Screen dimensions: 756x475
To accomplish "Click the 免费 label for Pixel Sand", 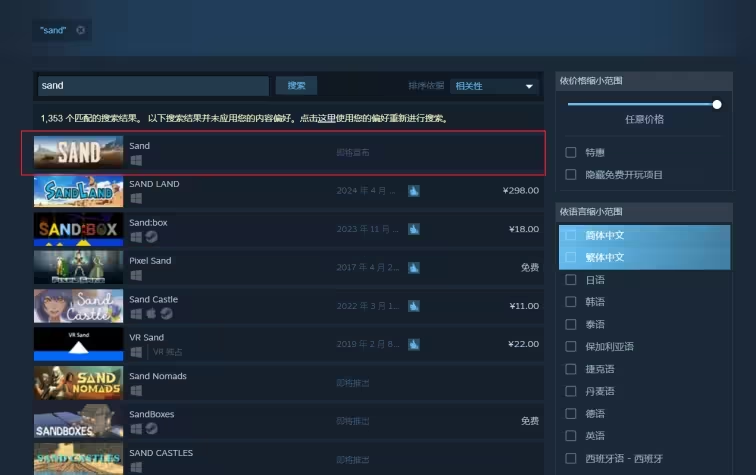I will [x=530, y=267].
